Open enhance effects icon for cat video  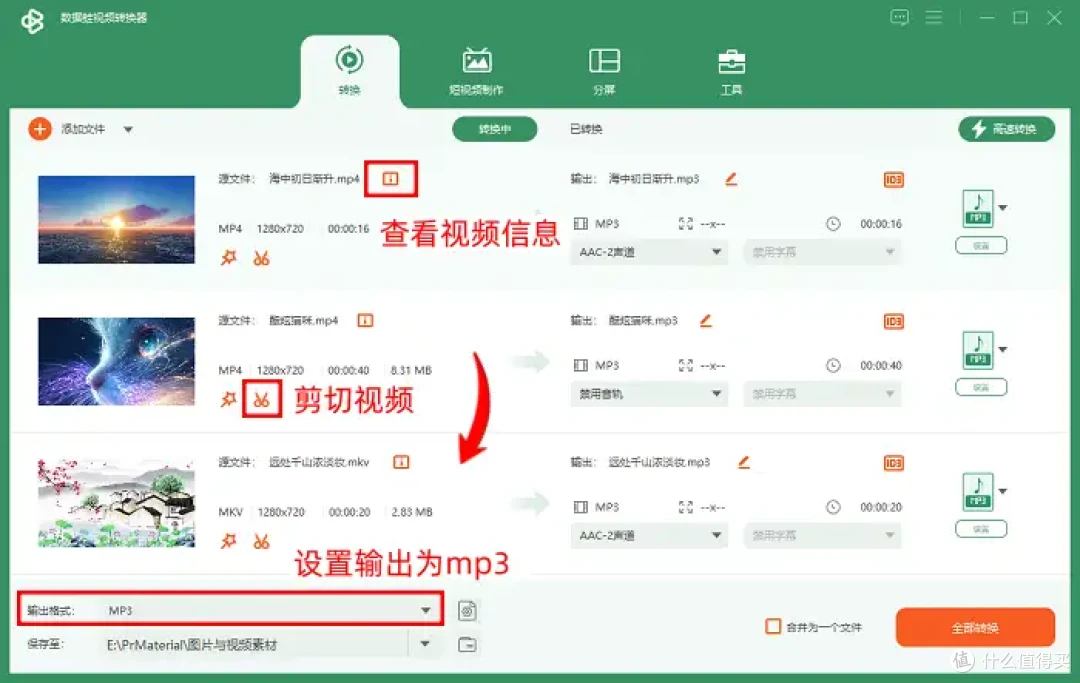(229, 399)
